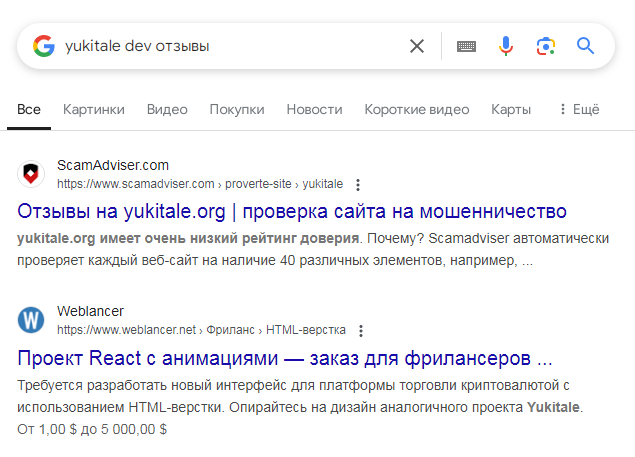This screenshot has height=457, width=635.
Task: Switch to the Картинки tab
Action: coord(94,109)
